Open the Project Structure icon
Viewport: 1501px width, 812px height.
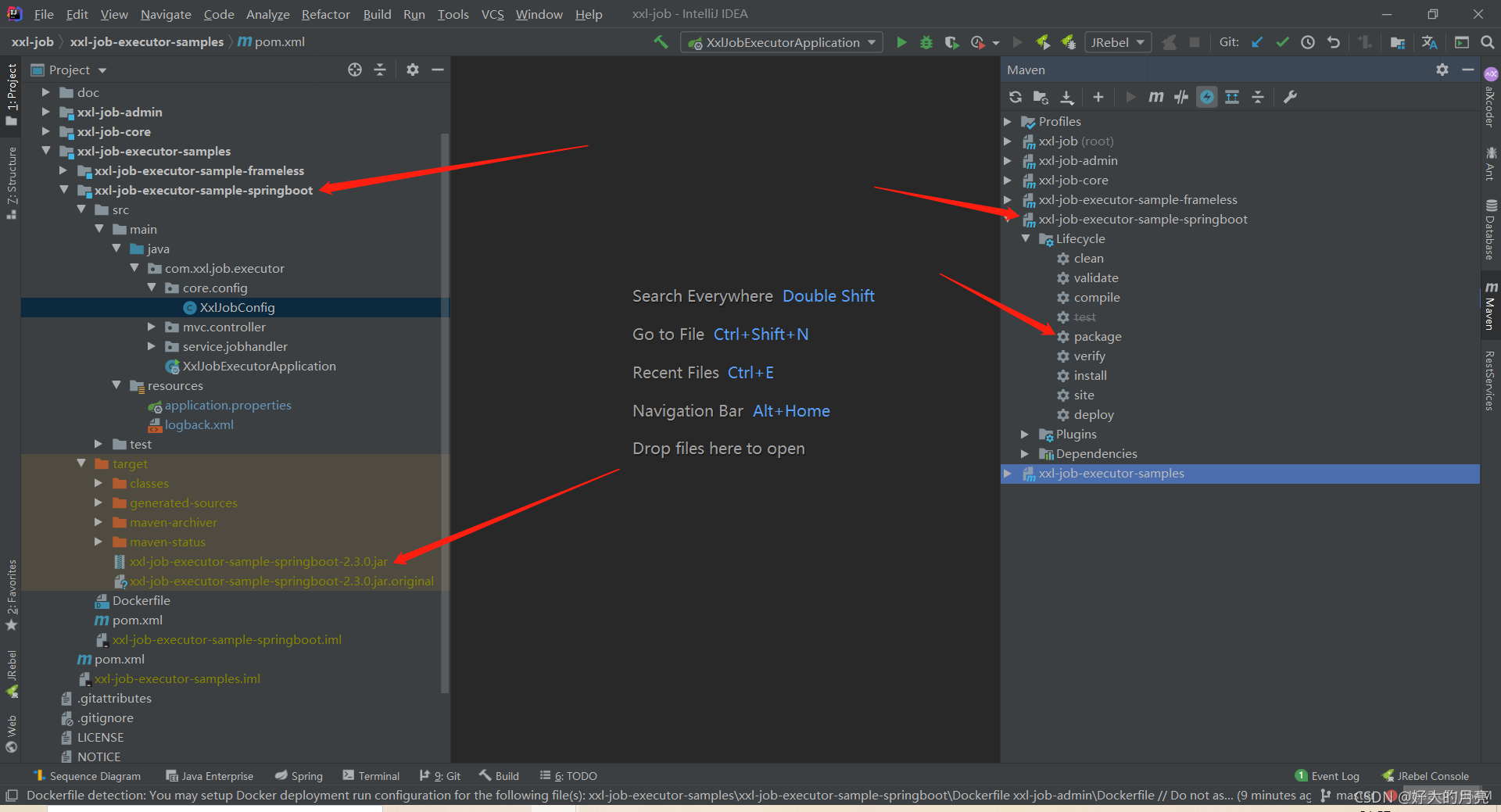[x=1398, y=42]
